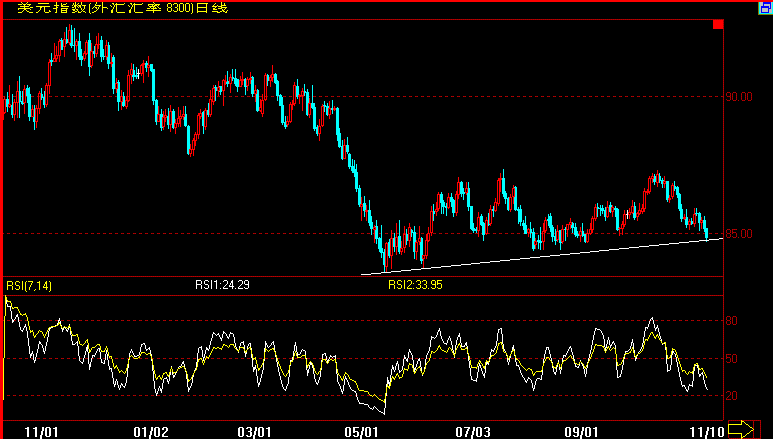This screenshot has height=439, width=773.
Task: Select the white support trendline
Action: pos(542,256)
